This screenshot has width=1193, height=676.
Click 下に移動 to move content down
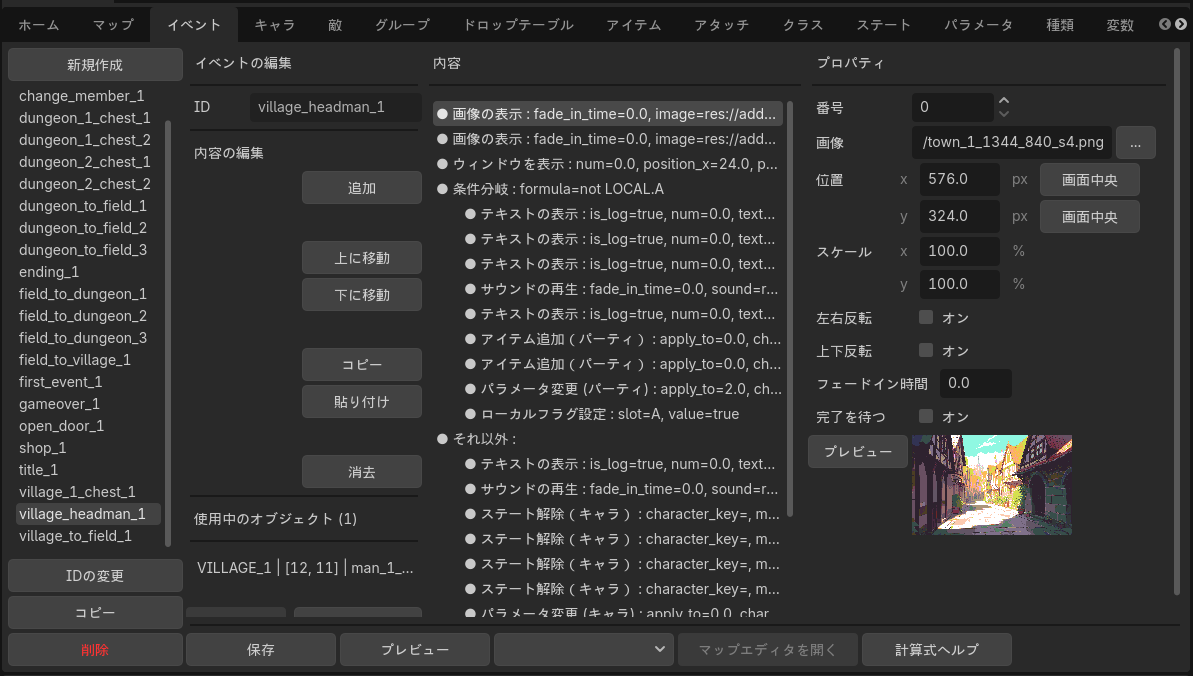[x=361, y=295]
